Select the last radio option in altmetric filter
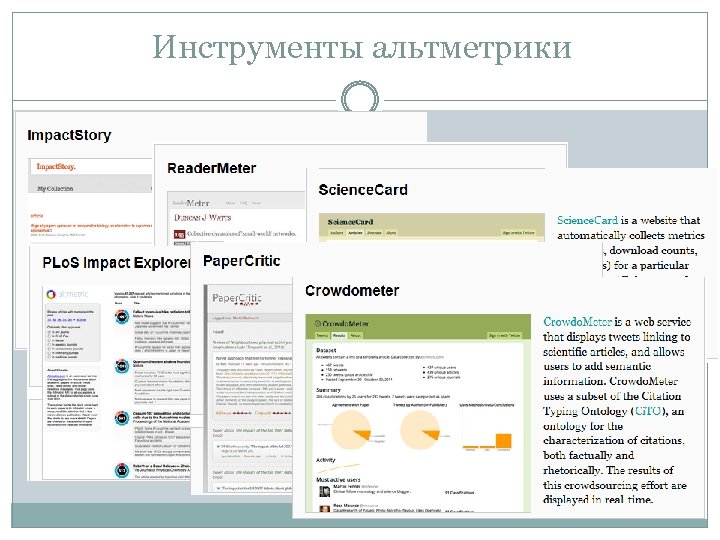 coord(50,357)
